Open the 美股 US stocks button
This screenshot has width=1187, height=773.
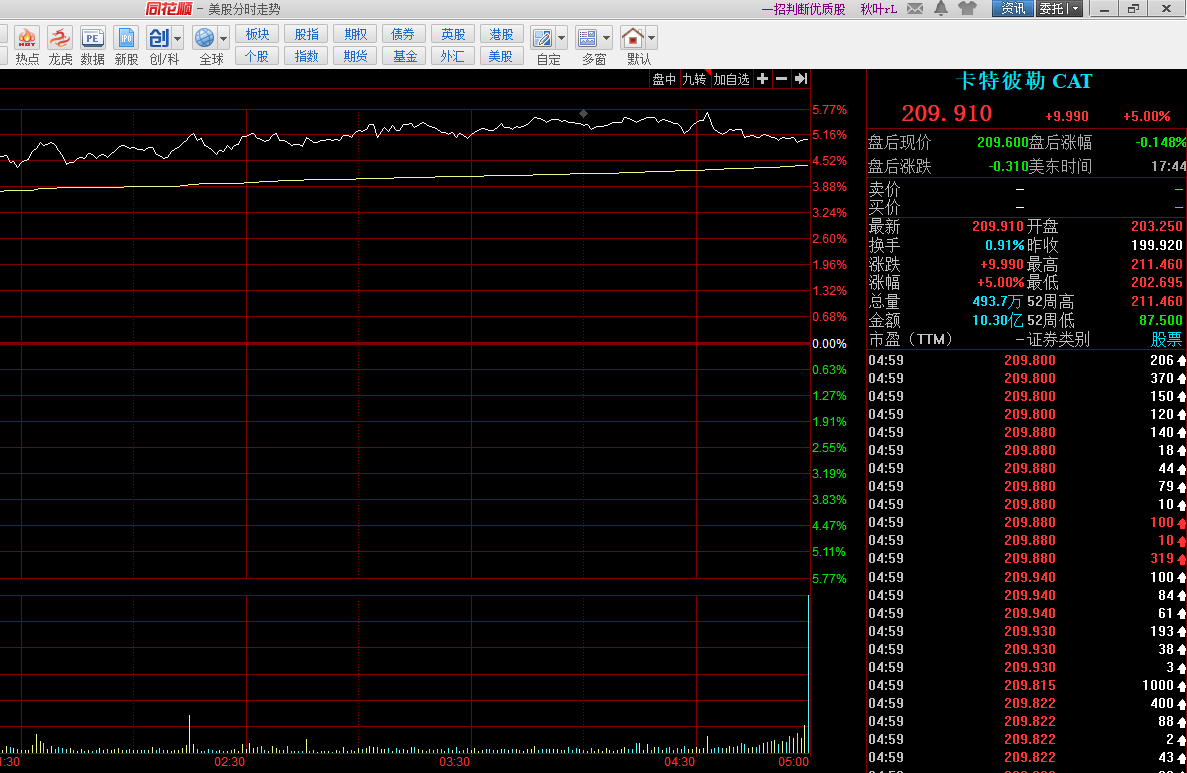click(x=501, y=56)
